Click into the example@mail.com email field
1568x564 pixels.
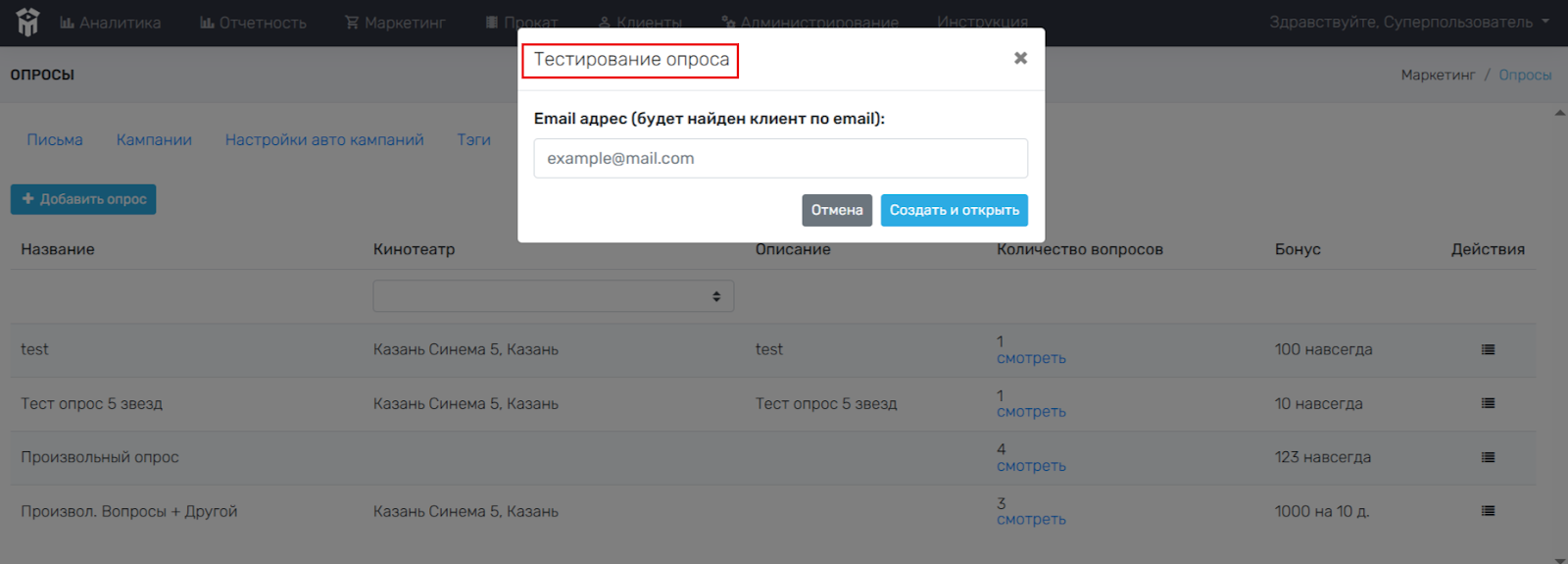[780, 159]
